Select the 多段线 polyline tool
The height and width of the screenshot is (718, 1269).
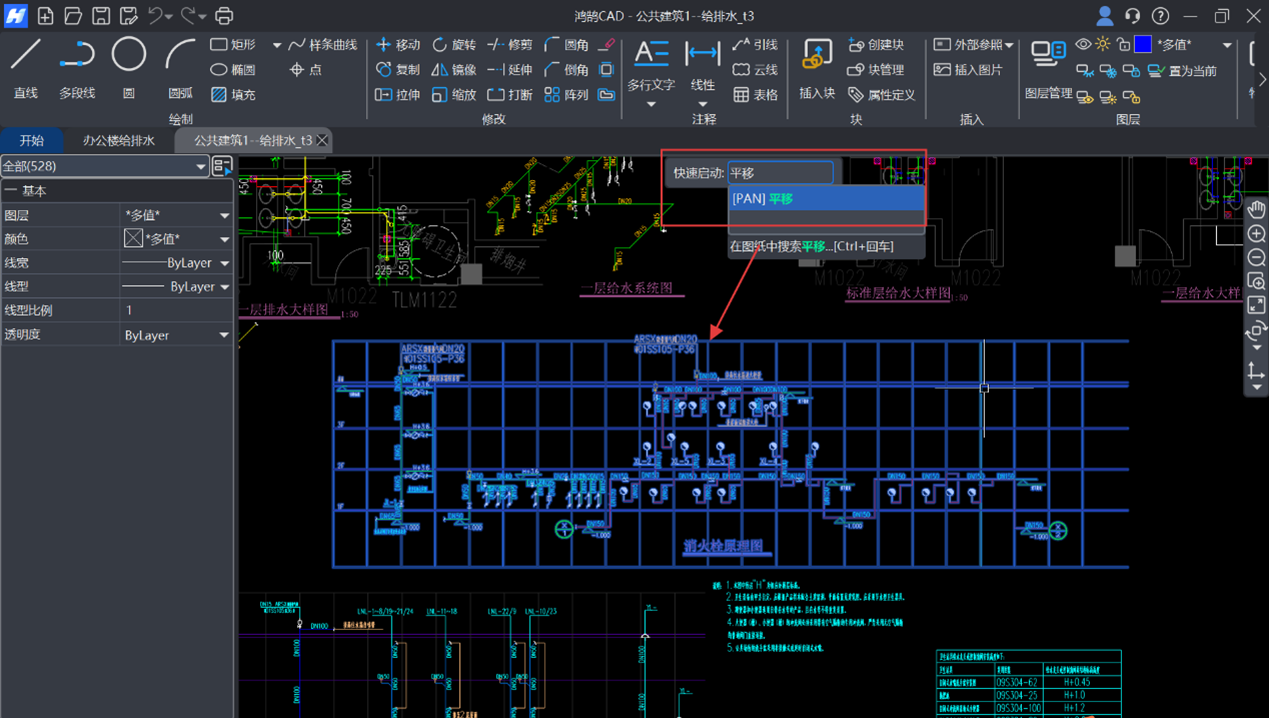coord(77,66)
